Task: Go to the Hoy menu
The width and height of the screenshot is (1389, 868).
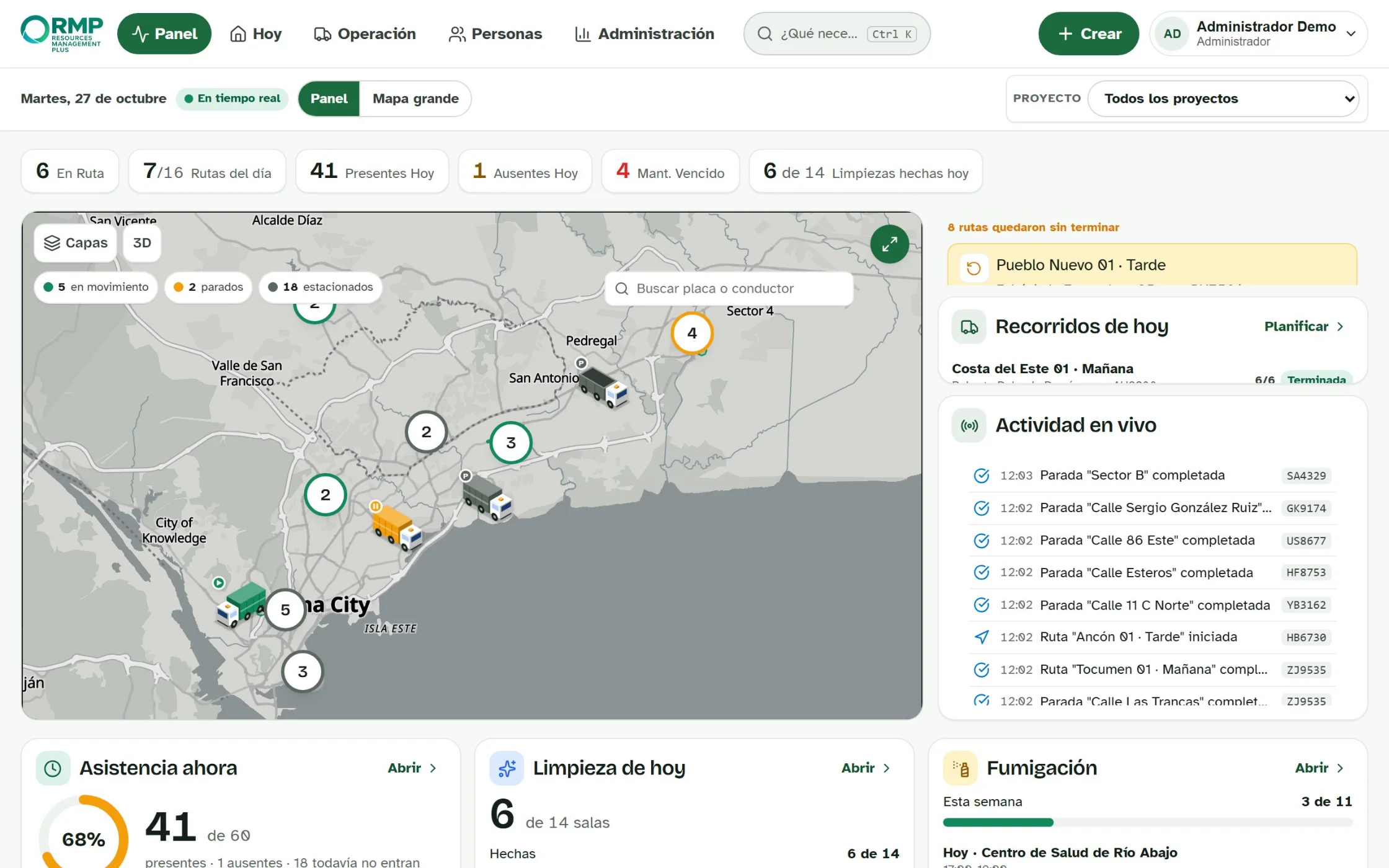Action: [x=255, y=33]
